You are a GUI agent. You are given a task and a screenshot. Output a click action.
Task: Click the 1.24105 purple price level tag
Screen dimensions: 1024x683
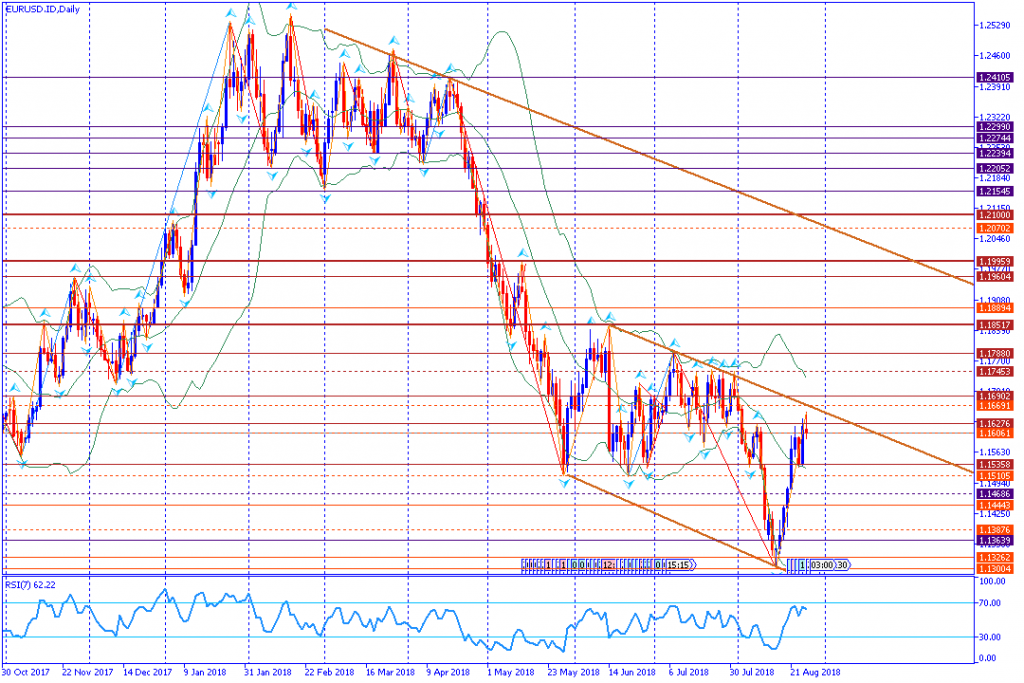[994, 77]
